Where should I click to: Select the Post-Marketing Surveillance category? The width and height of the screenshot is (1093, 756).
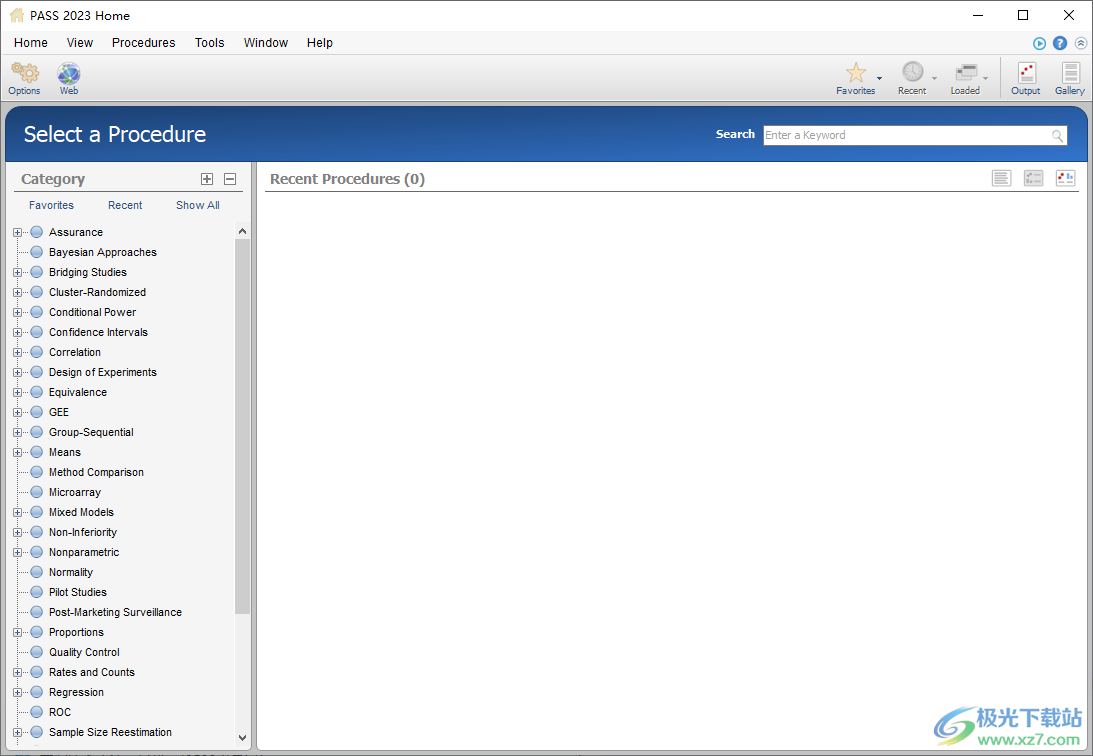(115, 612)
